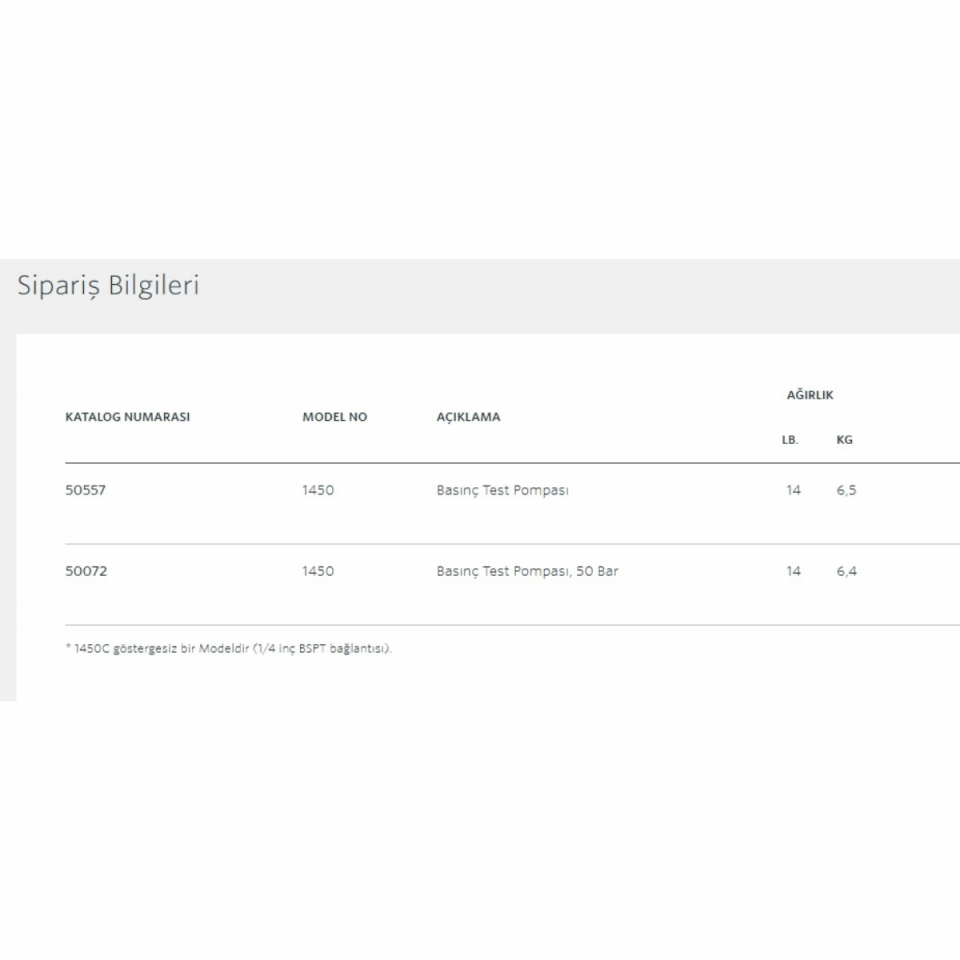Click the 14 lb value in first row

pos(793,490)
